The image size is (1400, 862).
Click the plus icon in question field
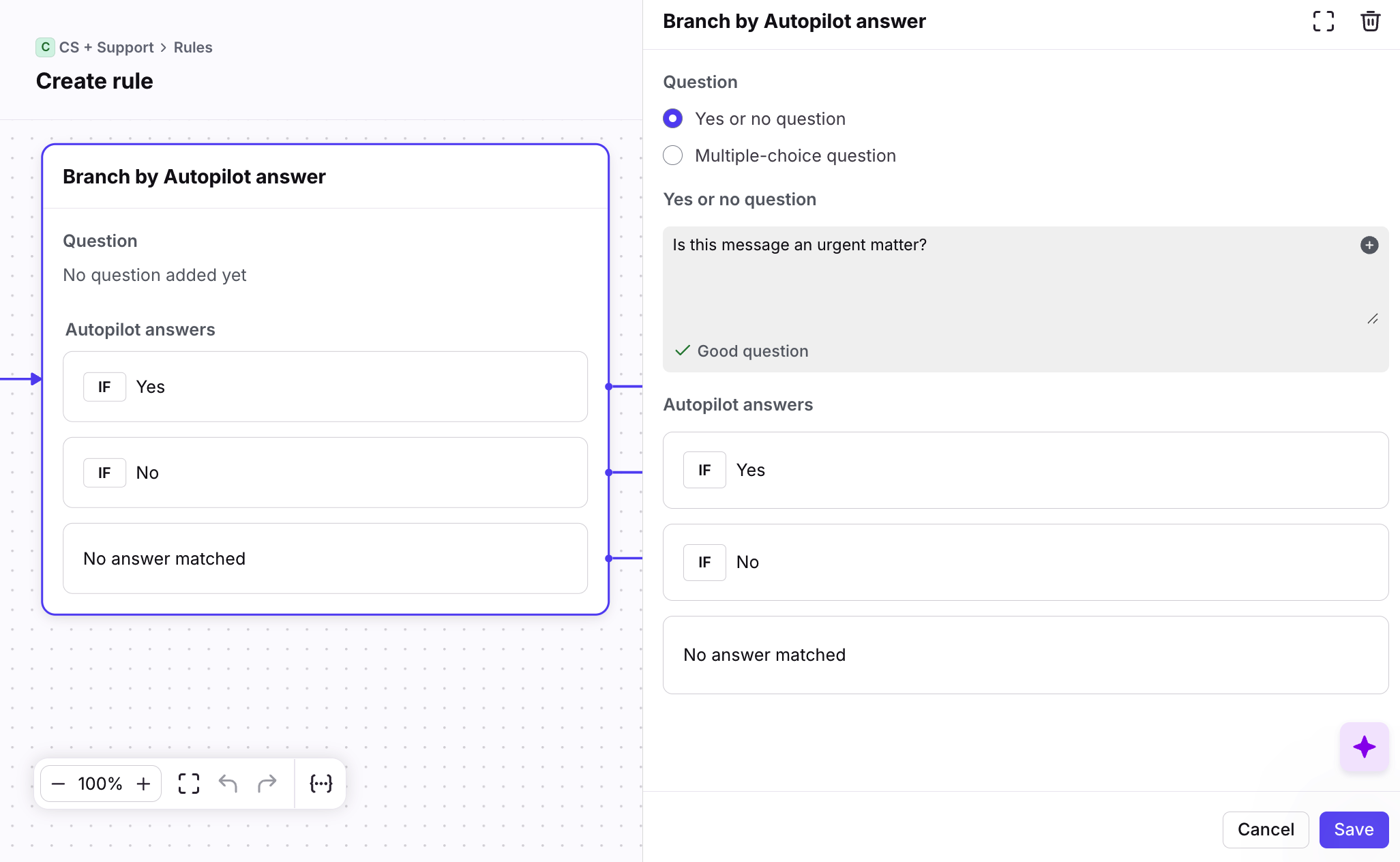pos(1369,245)
